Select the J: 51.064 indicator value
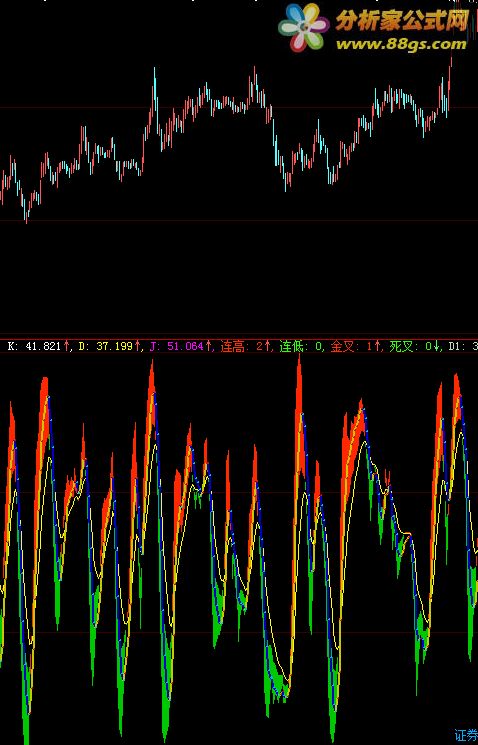 (x=180, y=346)
